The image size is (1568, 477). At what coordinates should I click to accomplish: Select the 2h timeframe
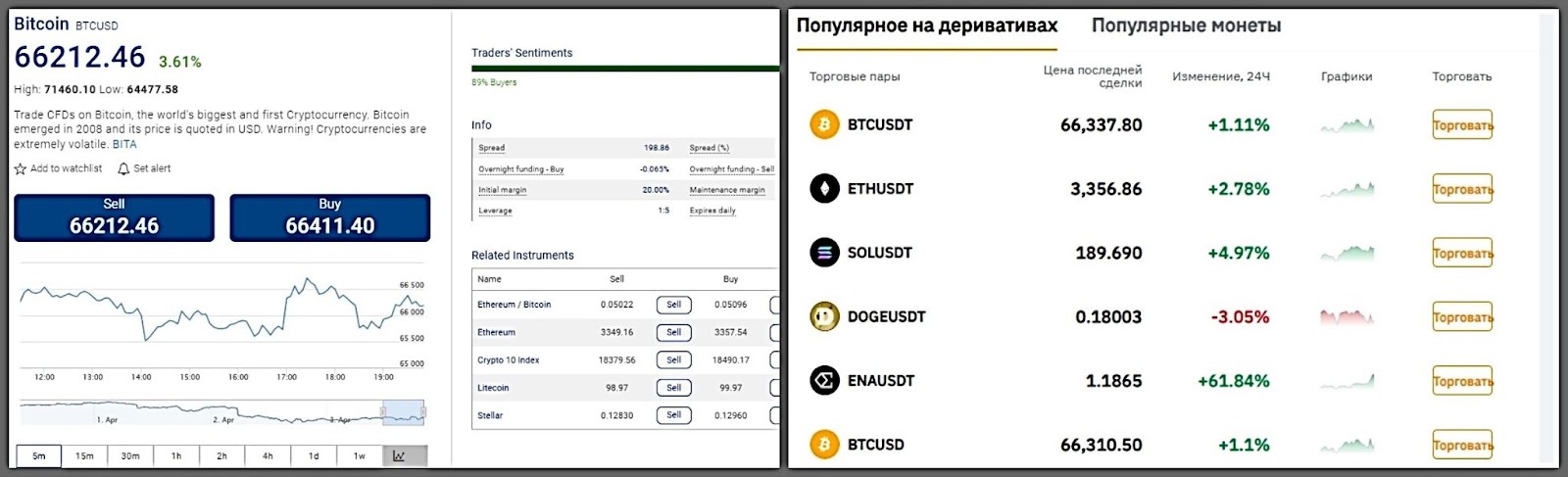tap(222, 456)
